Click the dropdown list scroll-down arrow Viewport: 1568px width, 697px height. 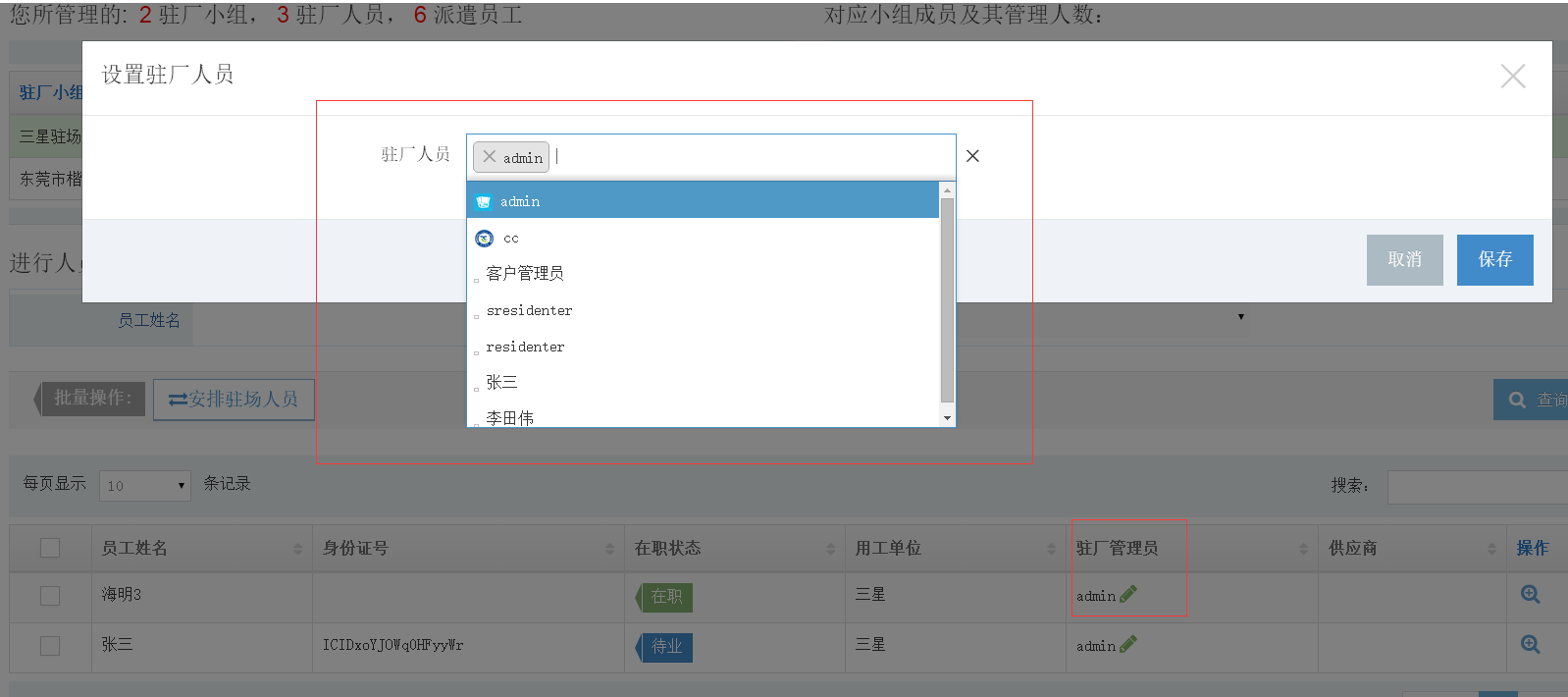[947, 418]
